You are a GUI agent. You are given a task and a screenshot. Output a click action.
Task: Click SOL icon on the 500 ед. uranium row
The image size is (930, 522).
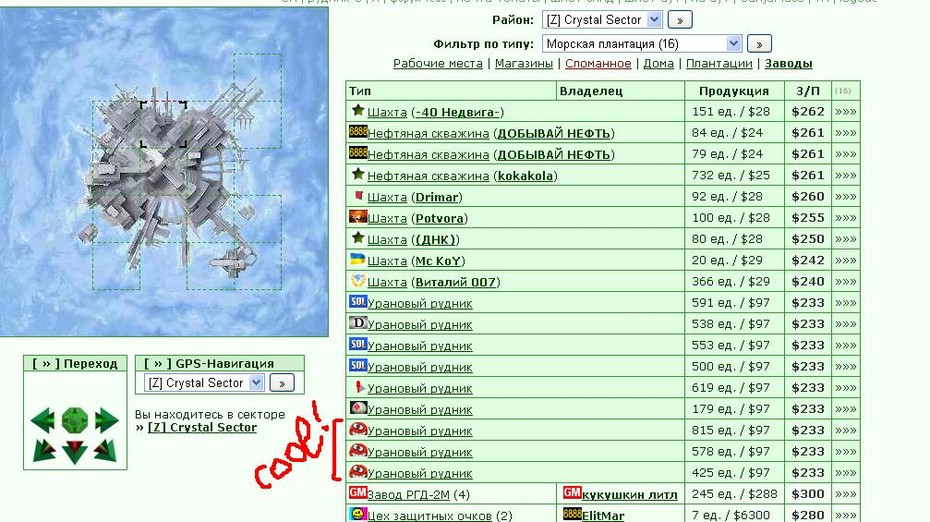358,365
